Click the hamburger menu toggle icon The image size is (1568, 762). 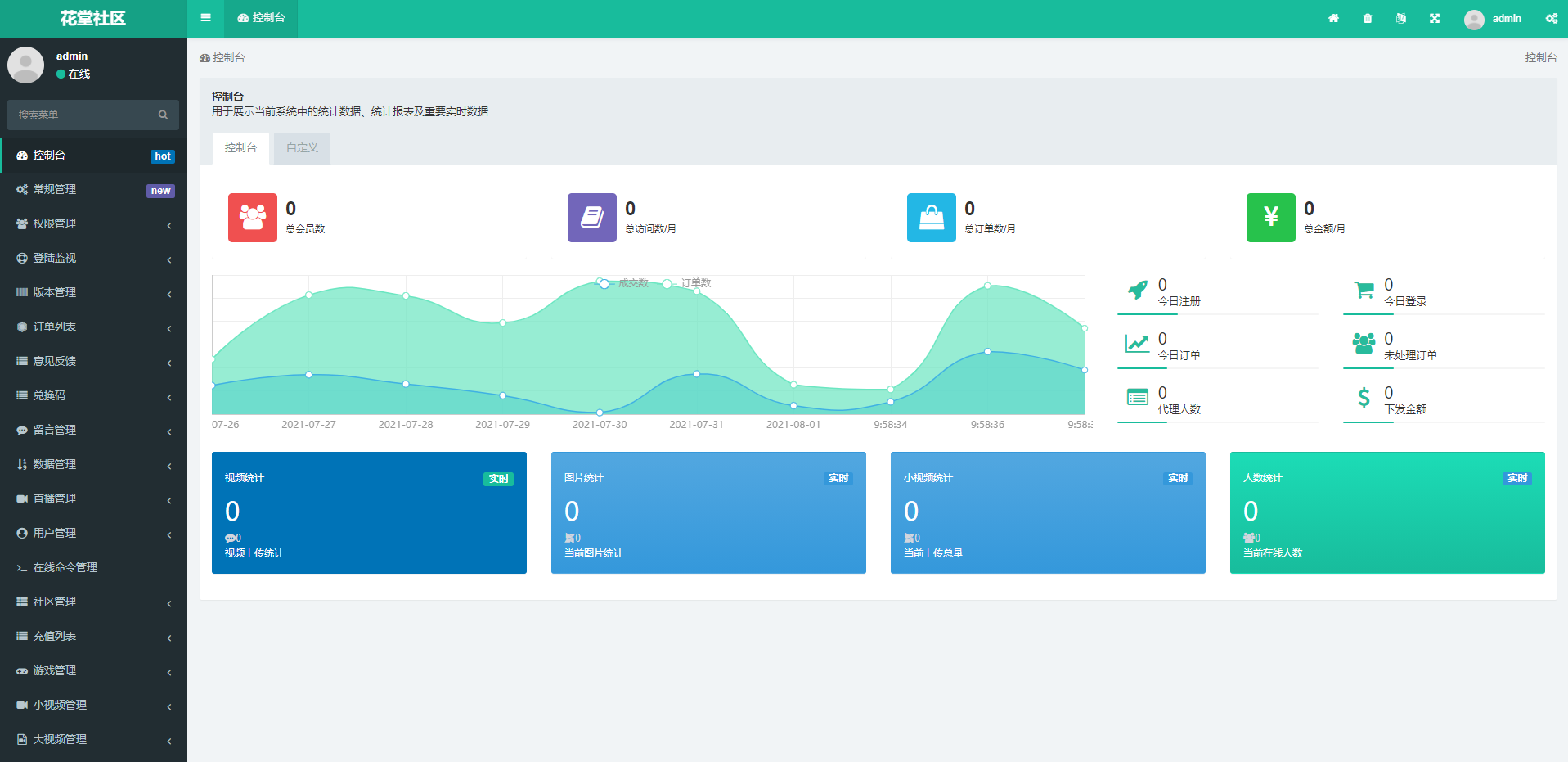[x=205, y=18]
